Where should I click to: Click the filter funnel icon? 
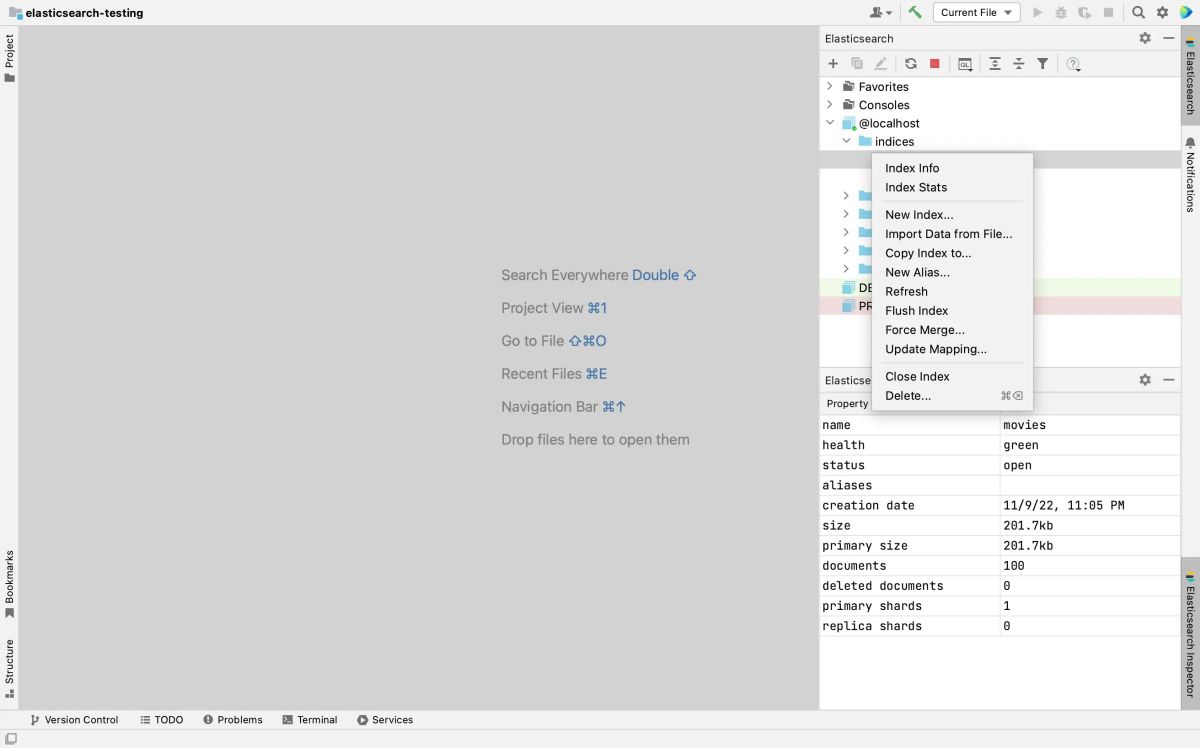1043,63
